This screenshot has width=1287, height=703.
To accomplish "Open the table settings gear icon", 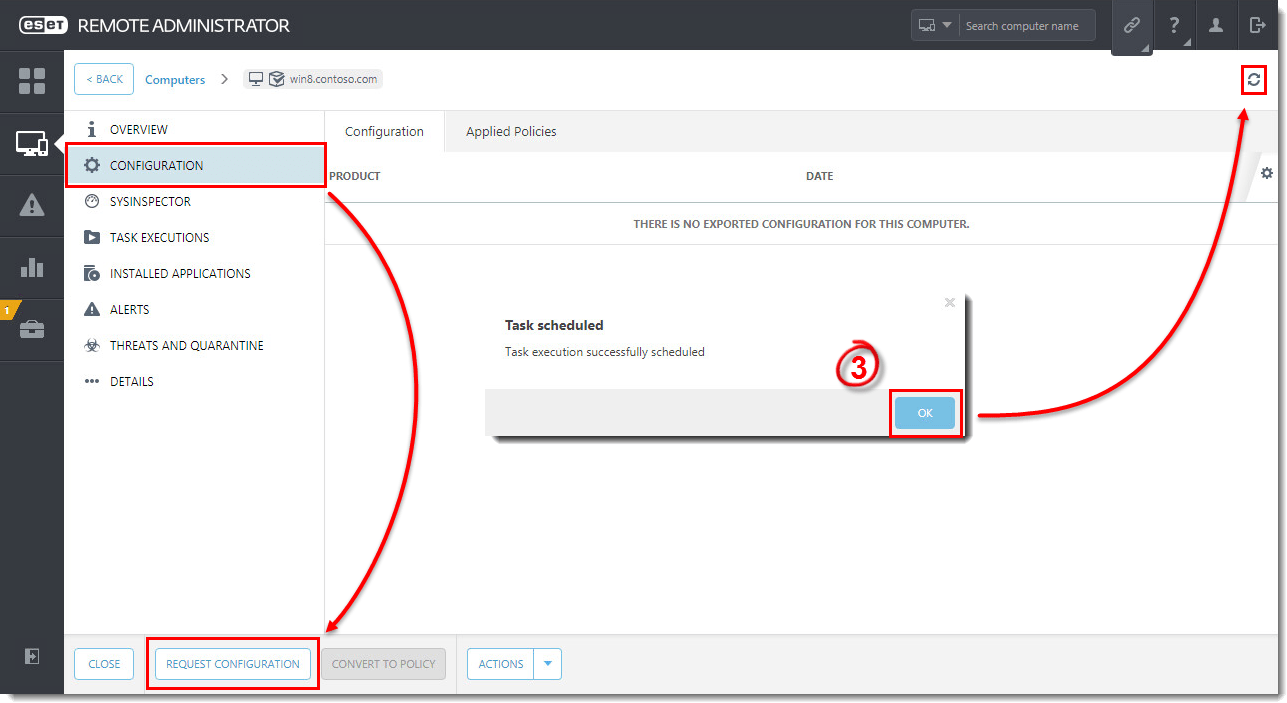I will 1267,174.
